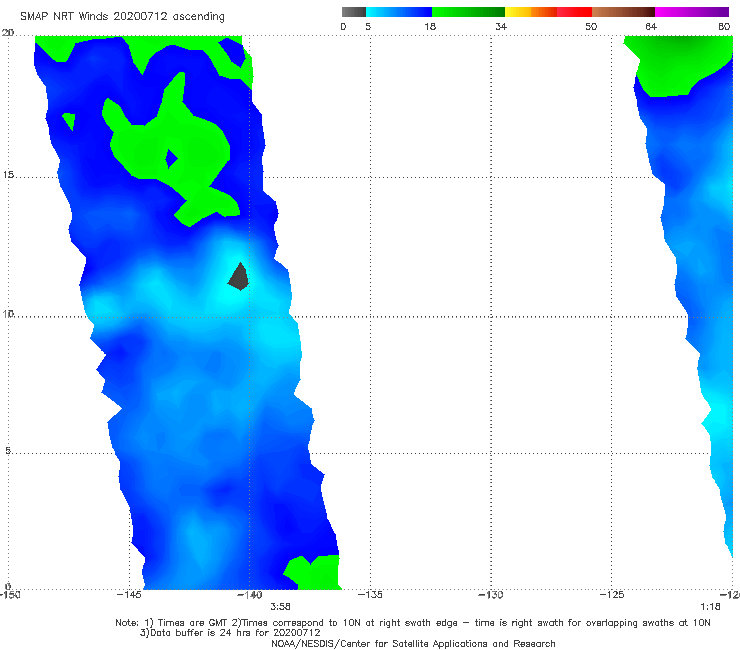Click the longitude label '-130'
740x650 pixels.
[x=491, y=595]
